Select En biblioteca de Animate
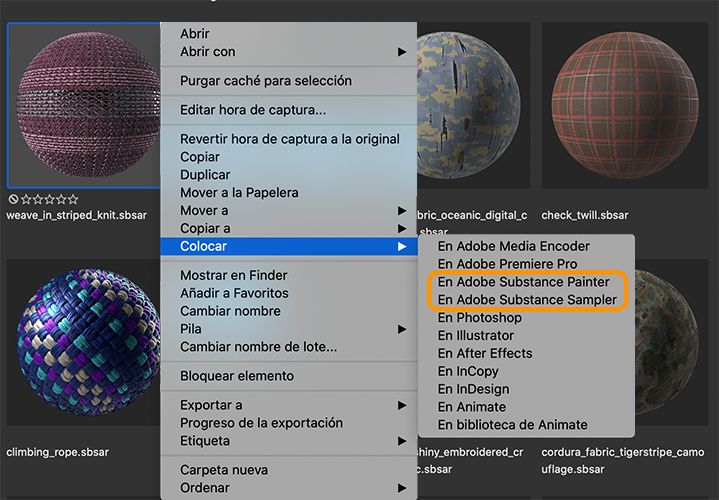This screenshot has height=500, width=719. (526, 425)
